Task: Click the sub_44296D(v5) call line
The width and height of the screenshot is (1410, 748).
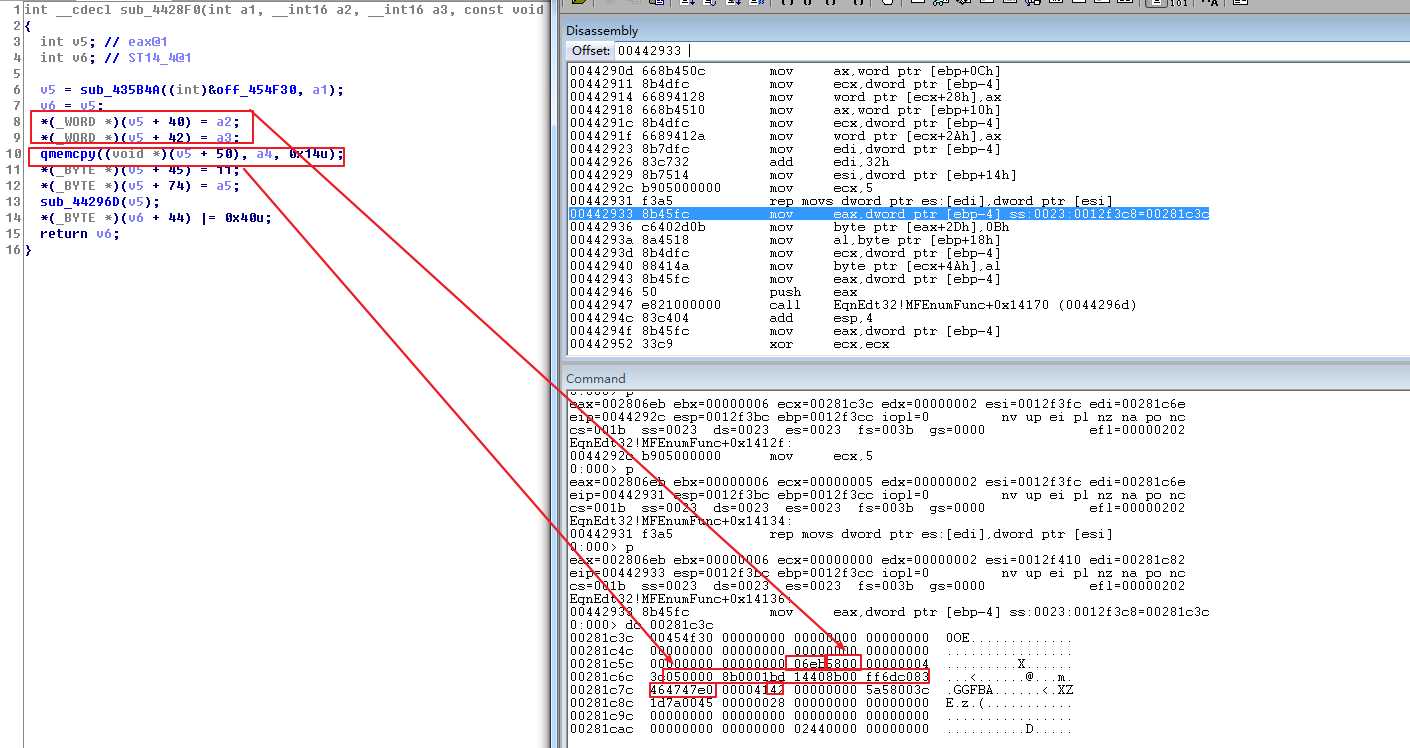Action: click(x=100, y=202)
